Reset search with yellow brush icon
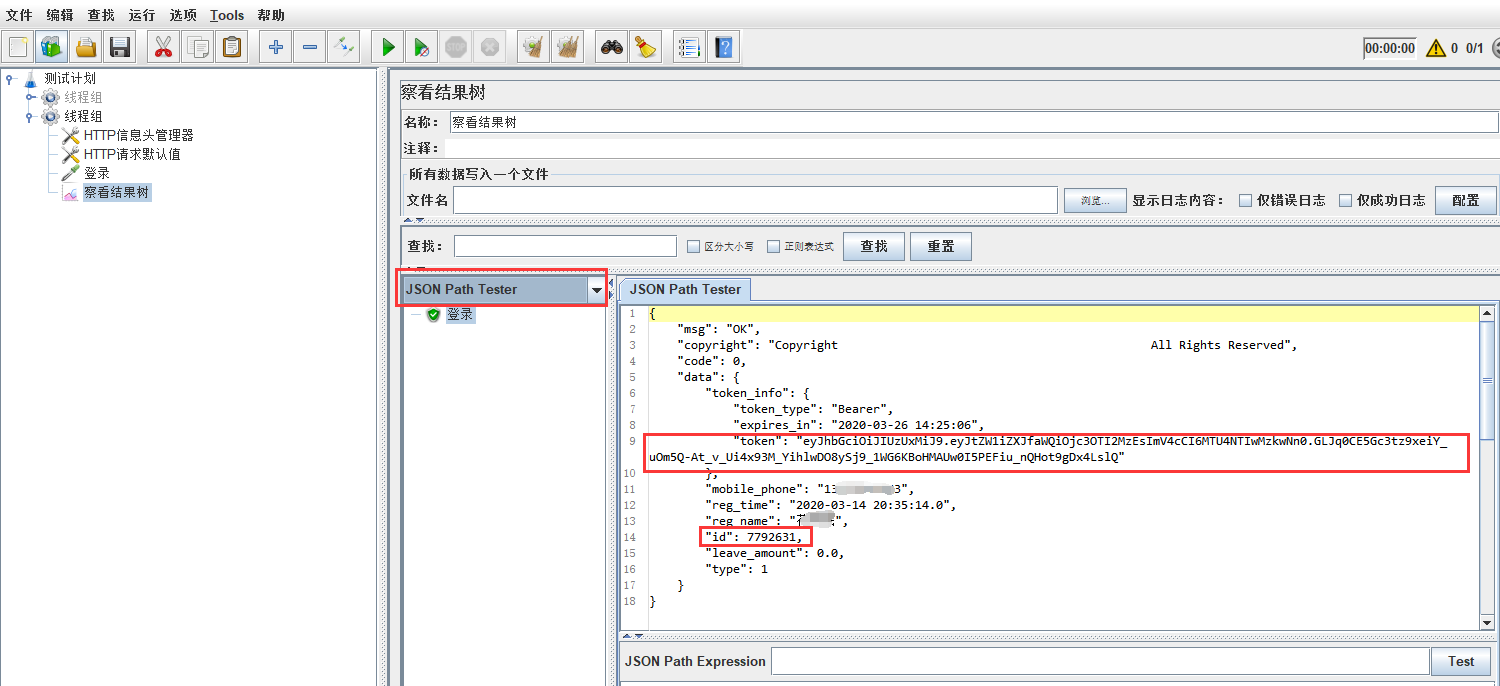 pos(646,47)
